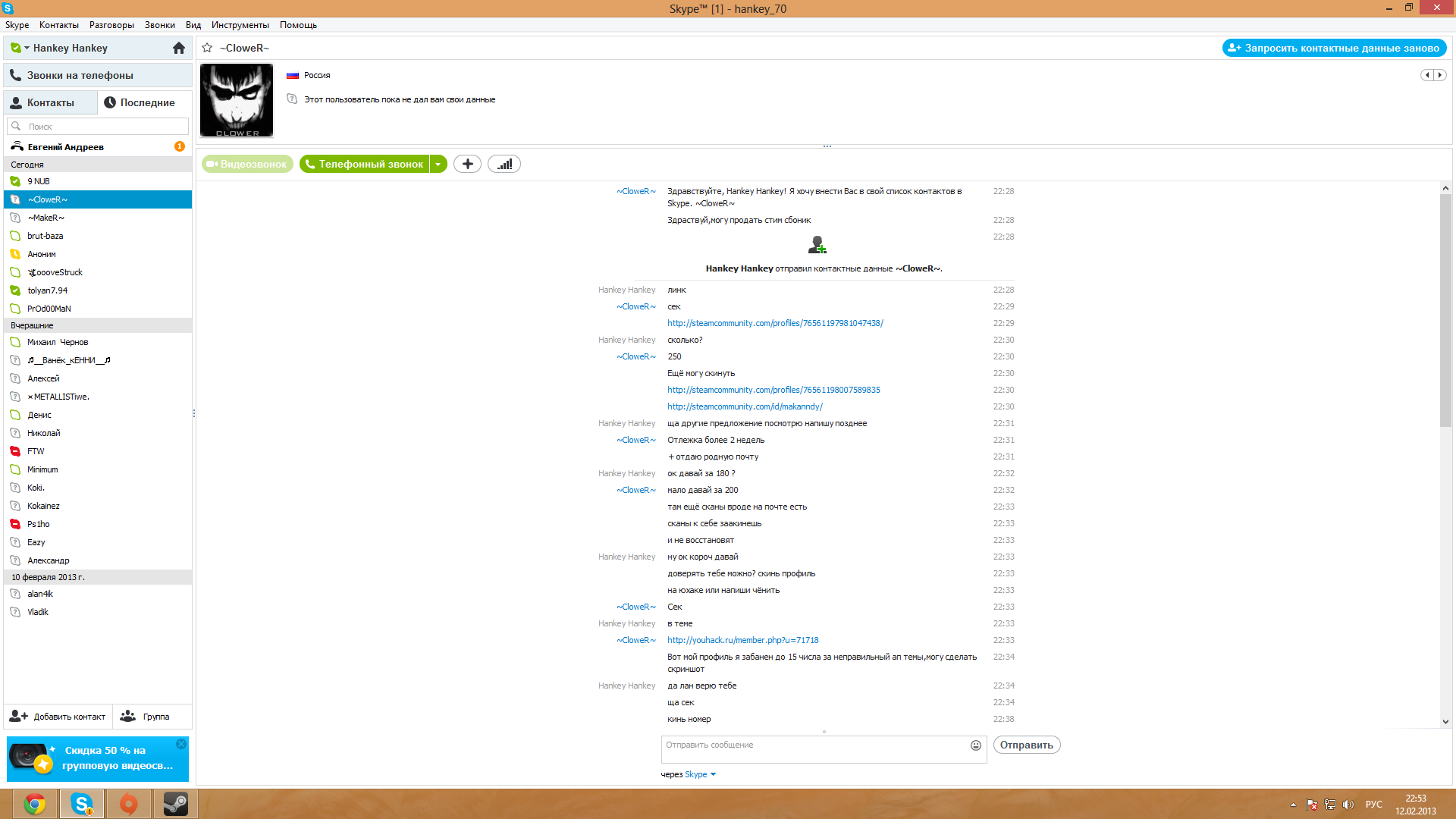Image resolution: width=1456 pixels, height=819 pixels.
Task: Click the orange unread badge on Евгений Андреев
Action: click(180, 146)
